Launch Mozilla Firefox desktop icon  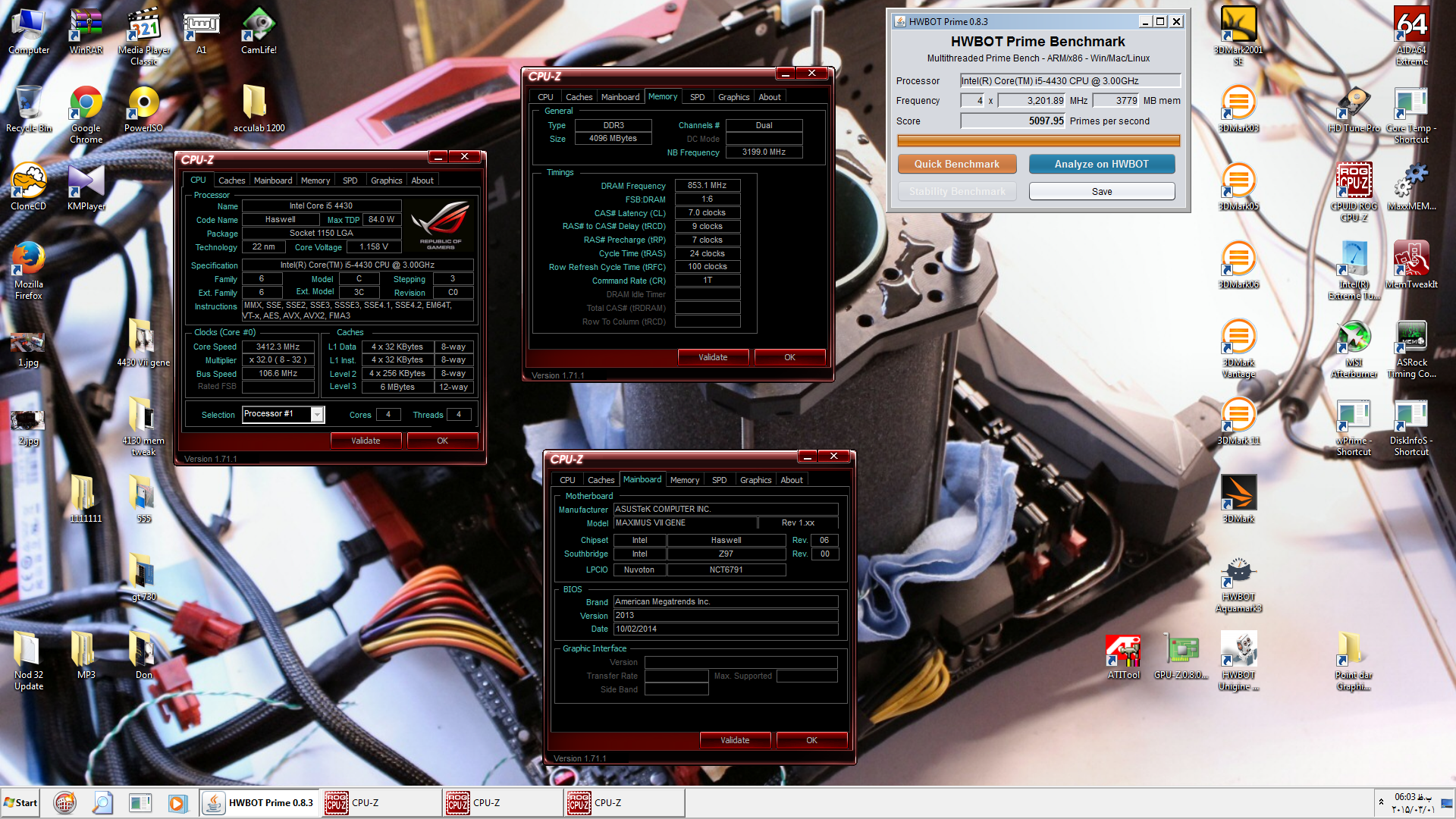pyautogui.click(x=29, y=270)
